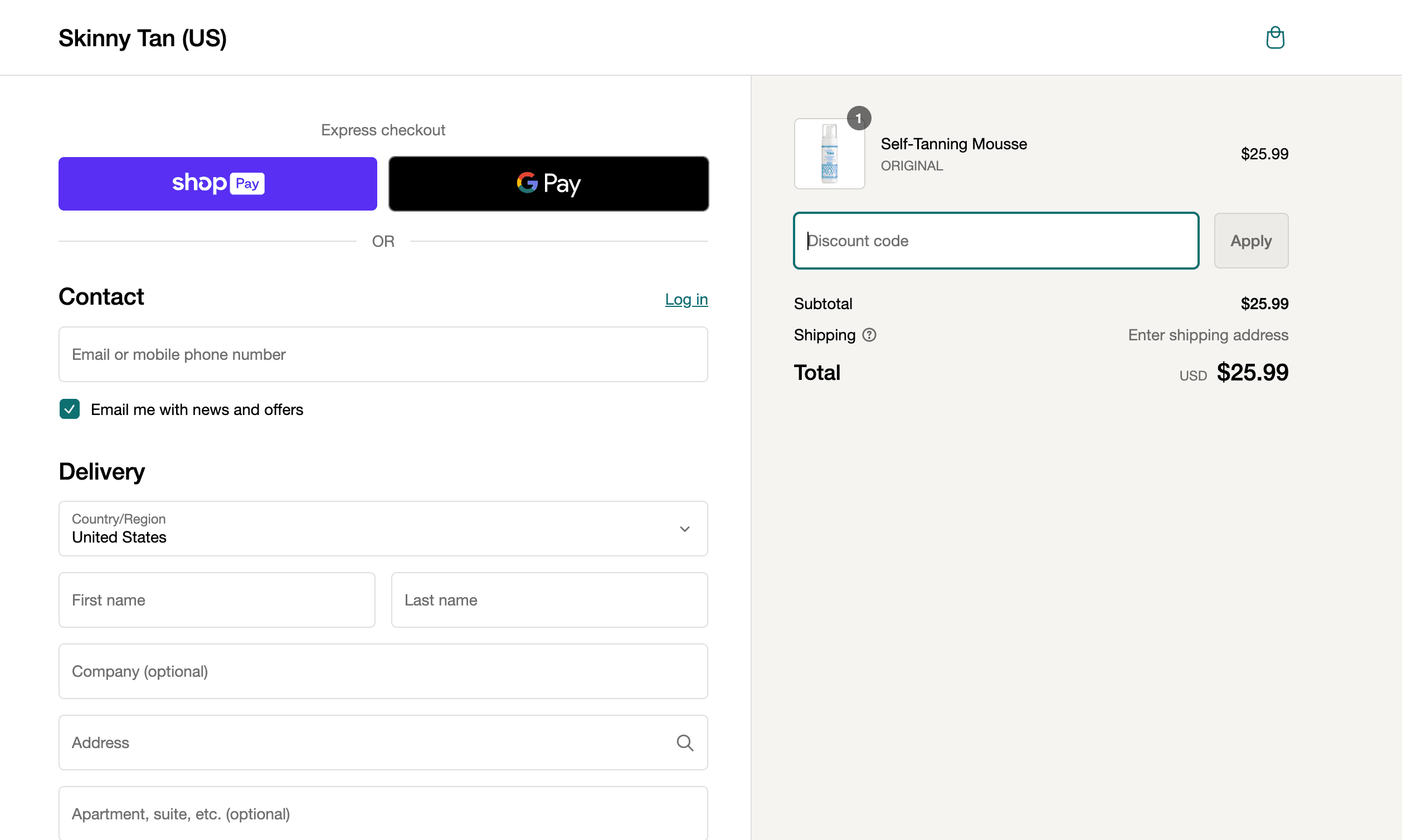Click the Express checkout heading text

[x=383, y=130]
